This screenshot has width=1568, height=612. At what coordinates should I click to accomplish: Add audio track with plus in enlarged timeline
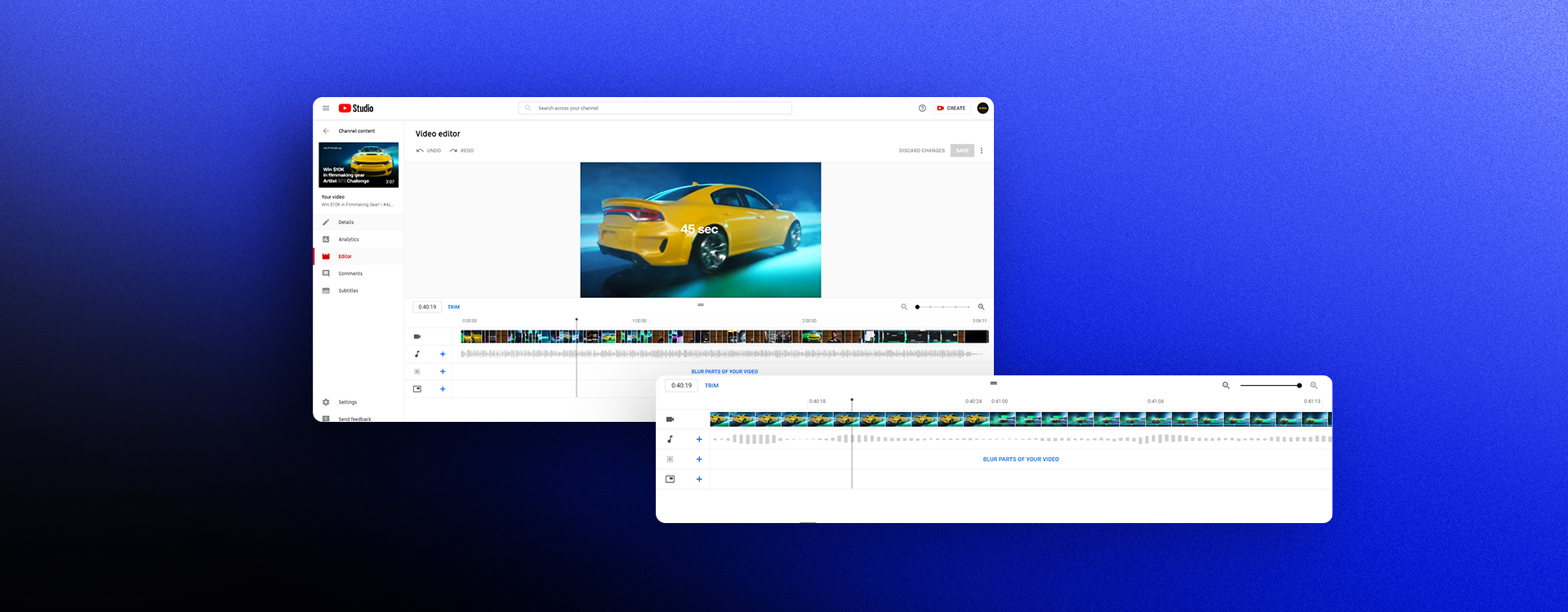(x=699, y=440)
